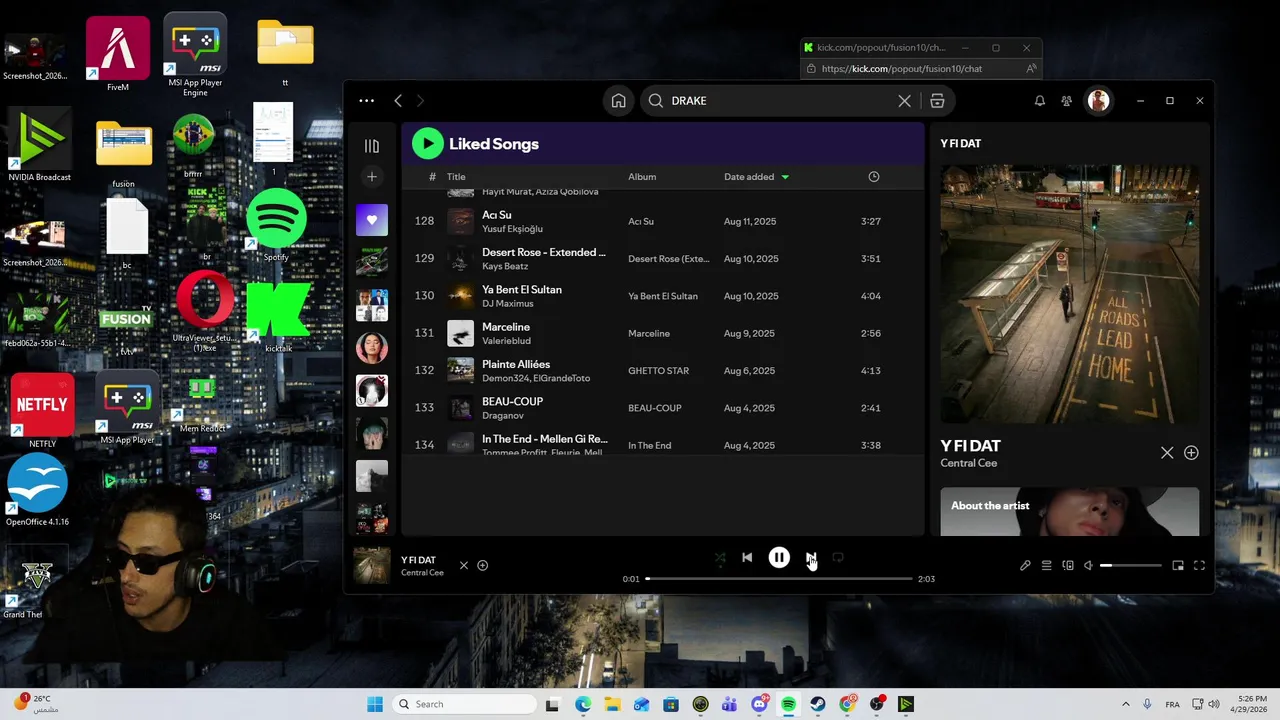Open artist Kays Beatz
Screen dimensions: 1280x720
pos(505,266)
